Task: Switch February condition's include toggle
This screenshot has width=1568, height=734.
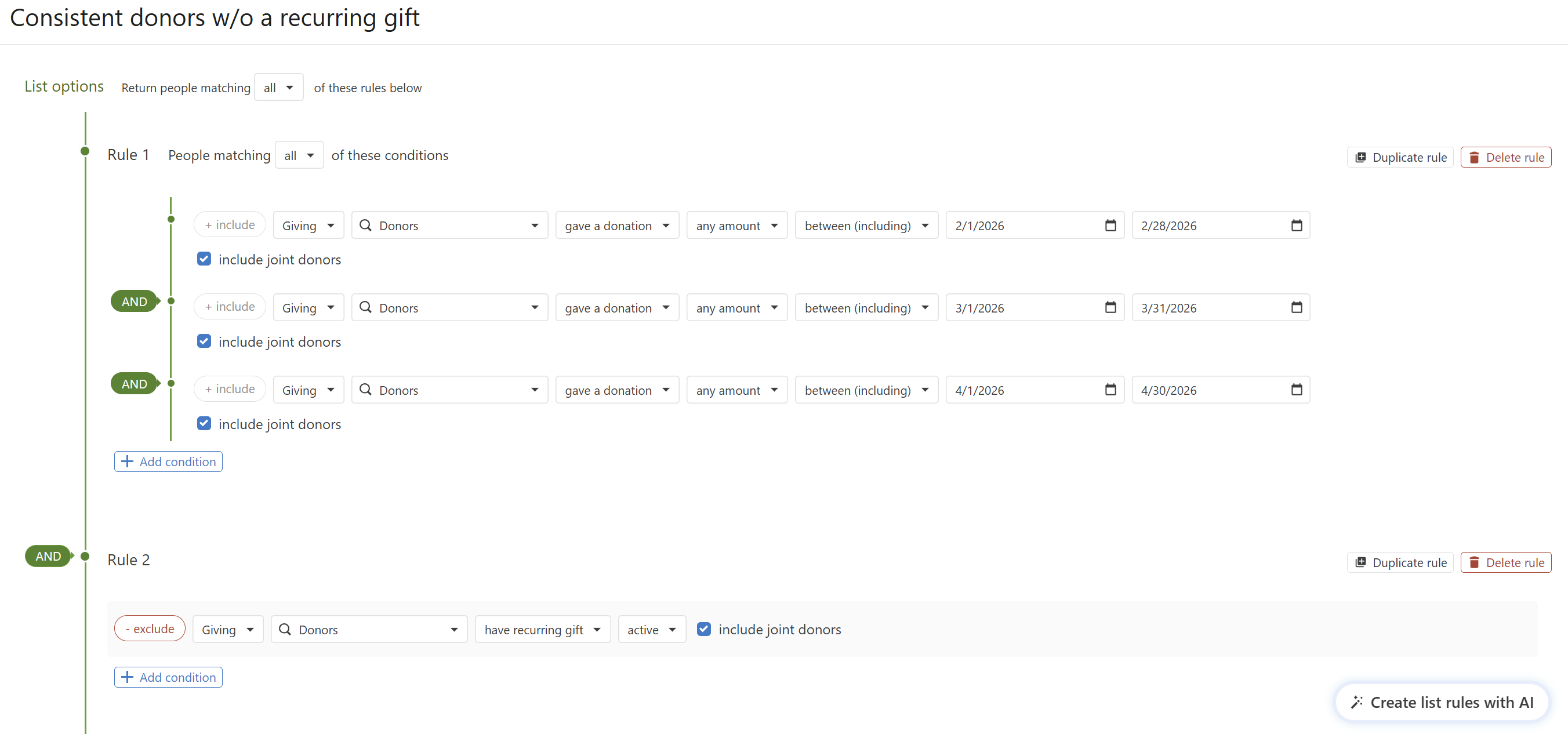Action: point(230,224)
